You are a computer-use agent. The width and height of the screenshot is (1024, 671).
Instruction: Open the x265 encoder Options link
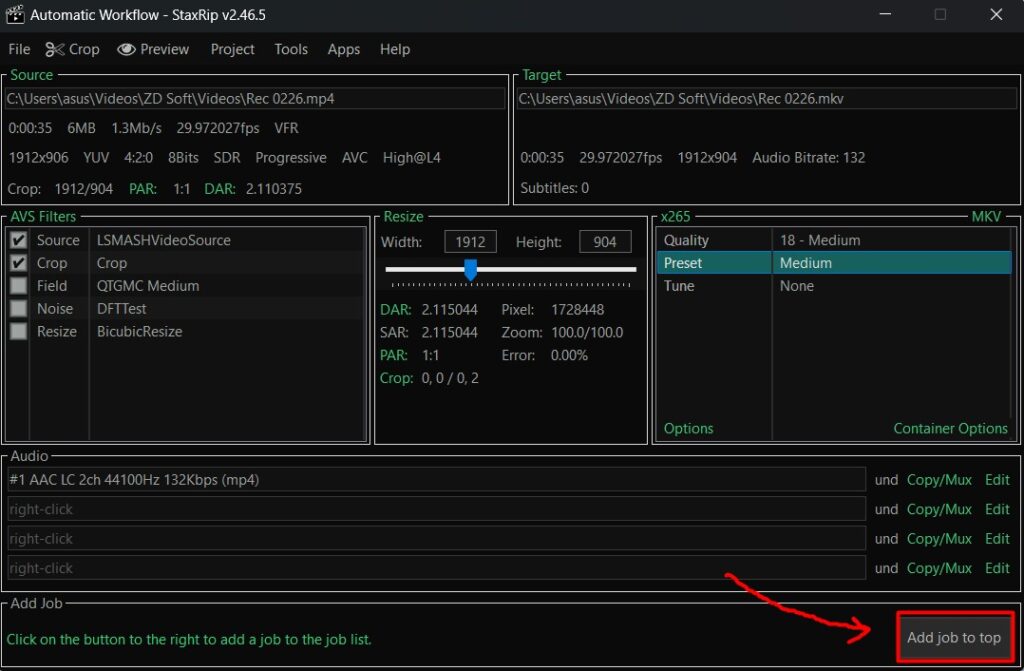click(688, 428)
